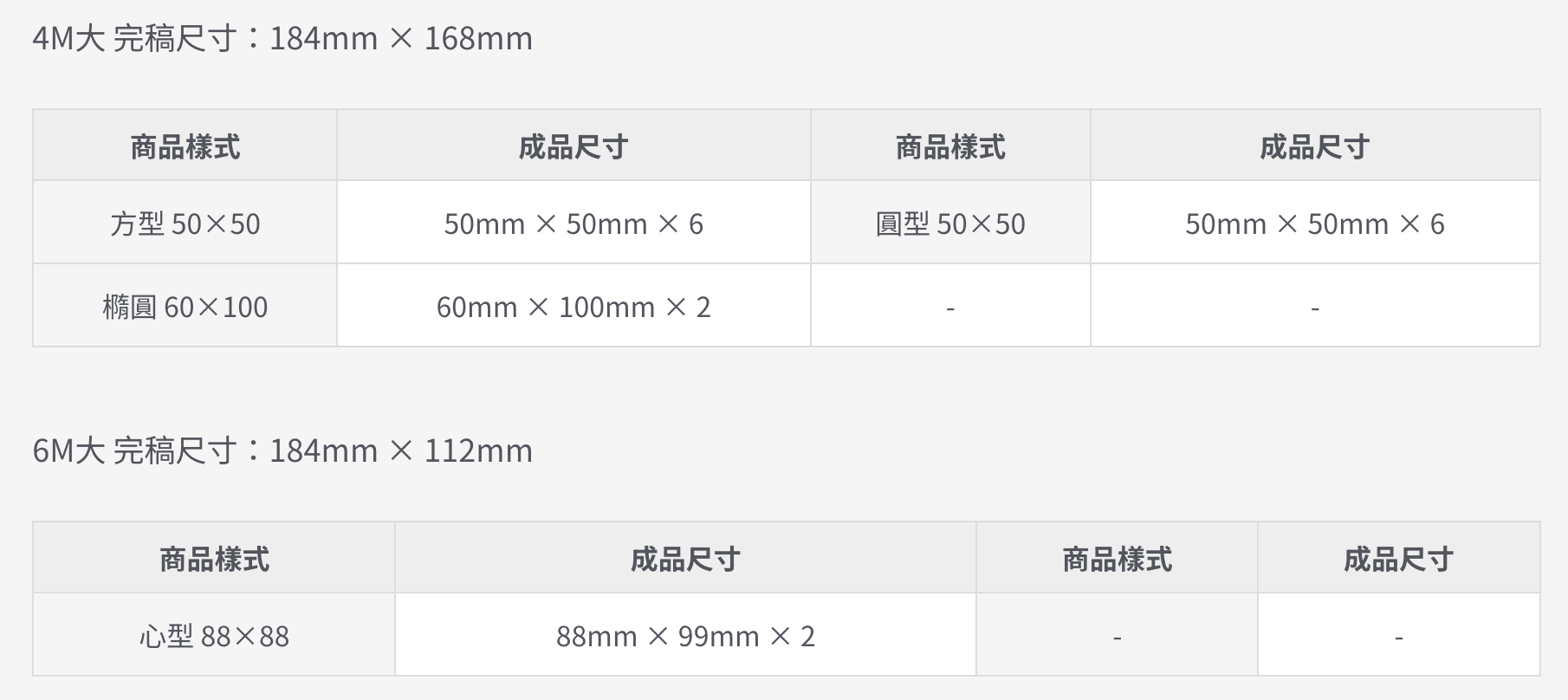Screen dimensions: 1568x700
Task: Click the 4M大 完稿尺寸 184mm × 168mm heading
Action: coord(282,39)
